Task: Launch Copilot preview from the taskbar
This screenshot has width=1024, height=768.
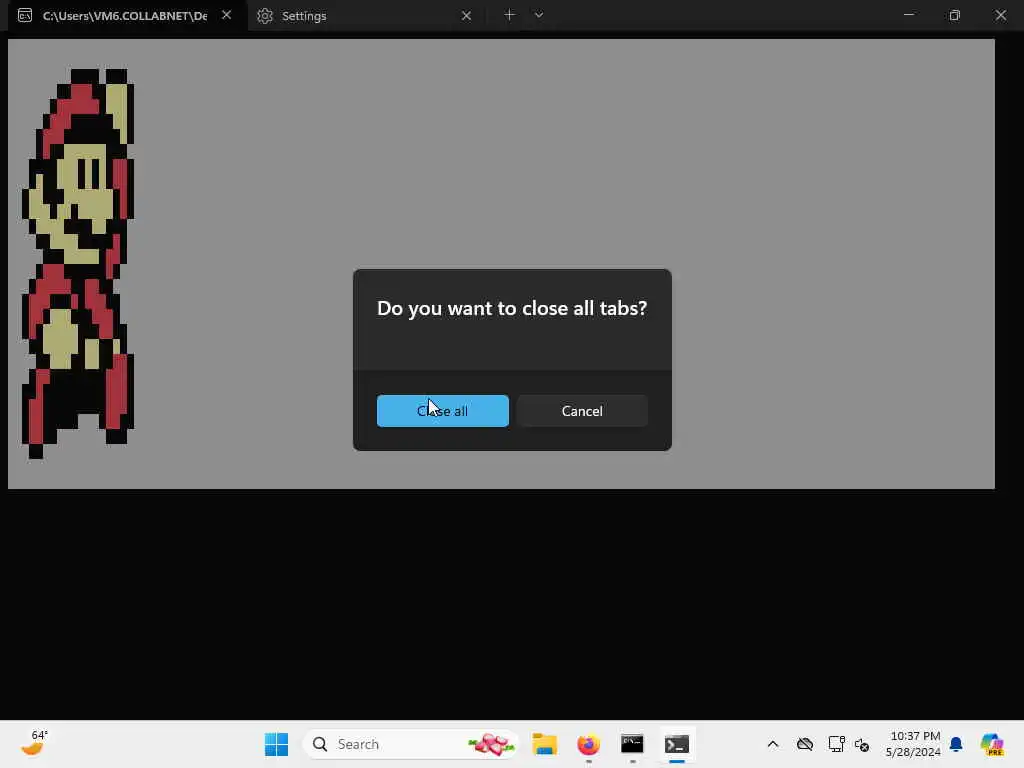Action: (x=991, y=744)
